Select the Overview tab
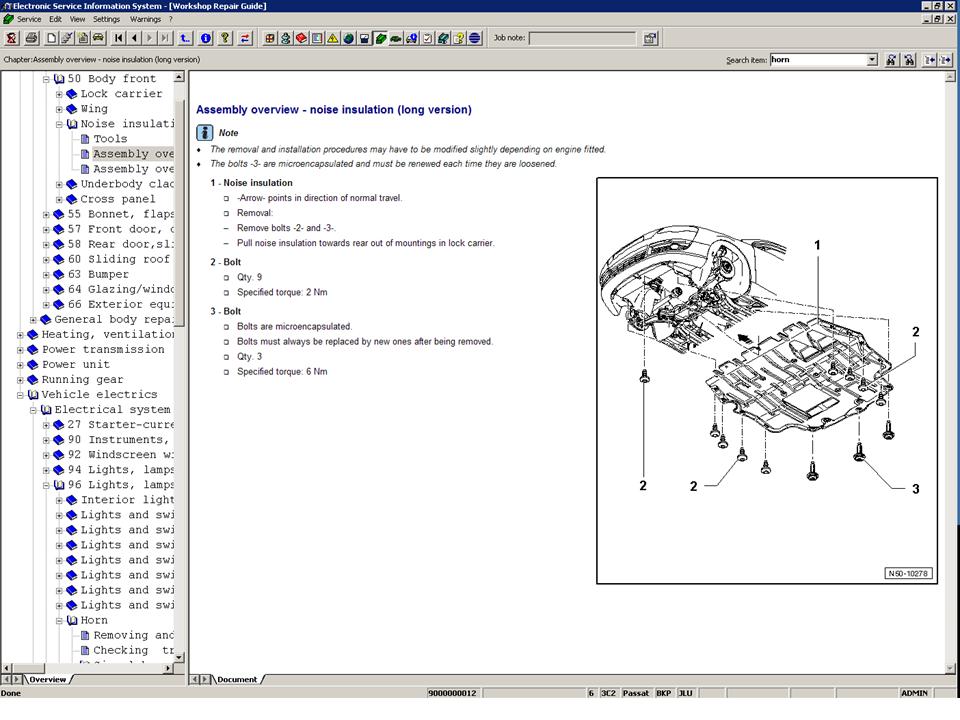 coord(48,680)
